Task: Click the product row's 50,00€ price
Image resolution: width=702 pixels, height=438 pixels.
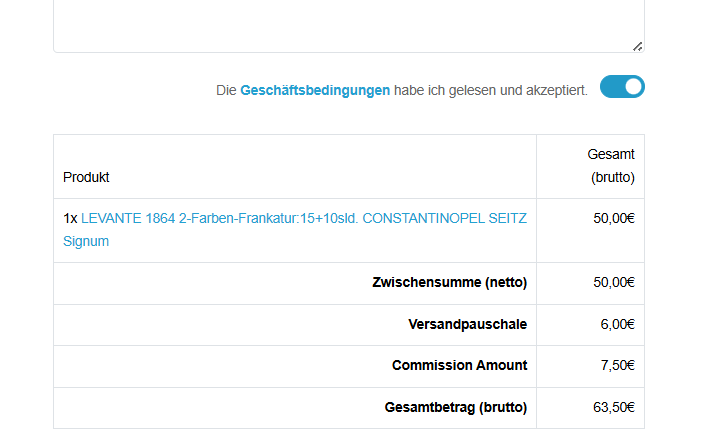Action: pos(613,217)
